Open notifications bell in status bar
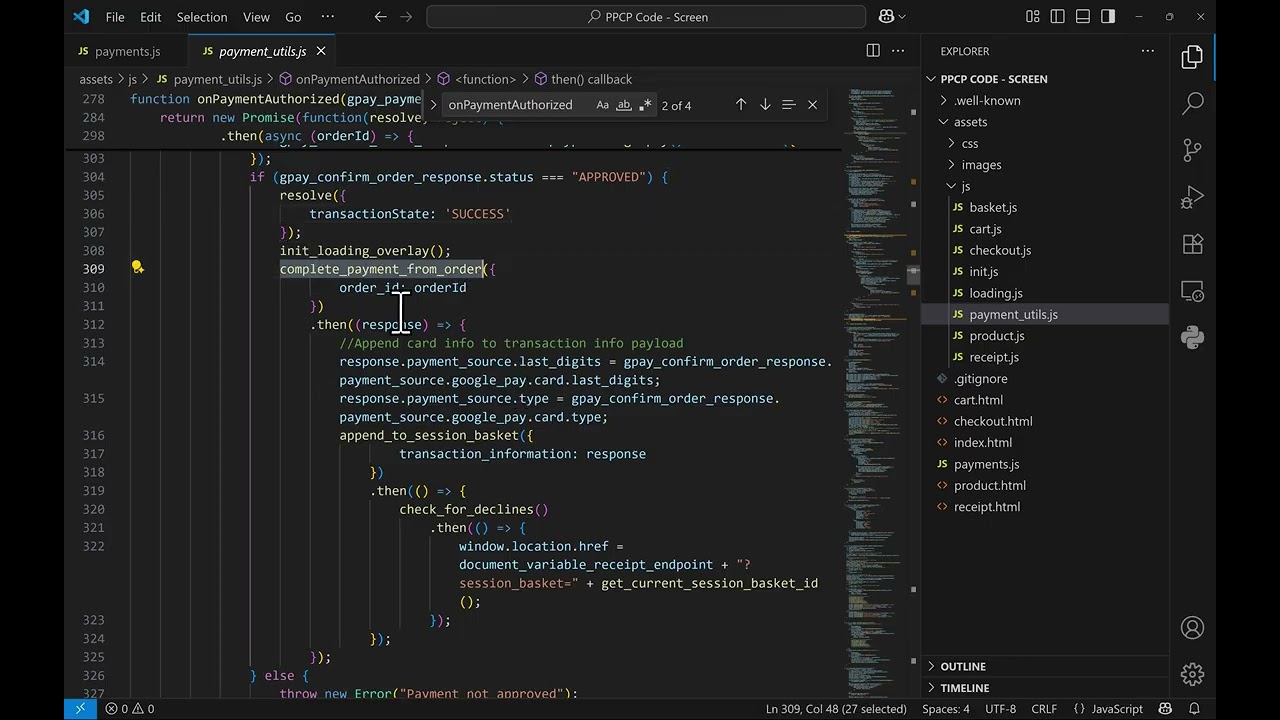 1194,709
